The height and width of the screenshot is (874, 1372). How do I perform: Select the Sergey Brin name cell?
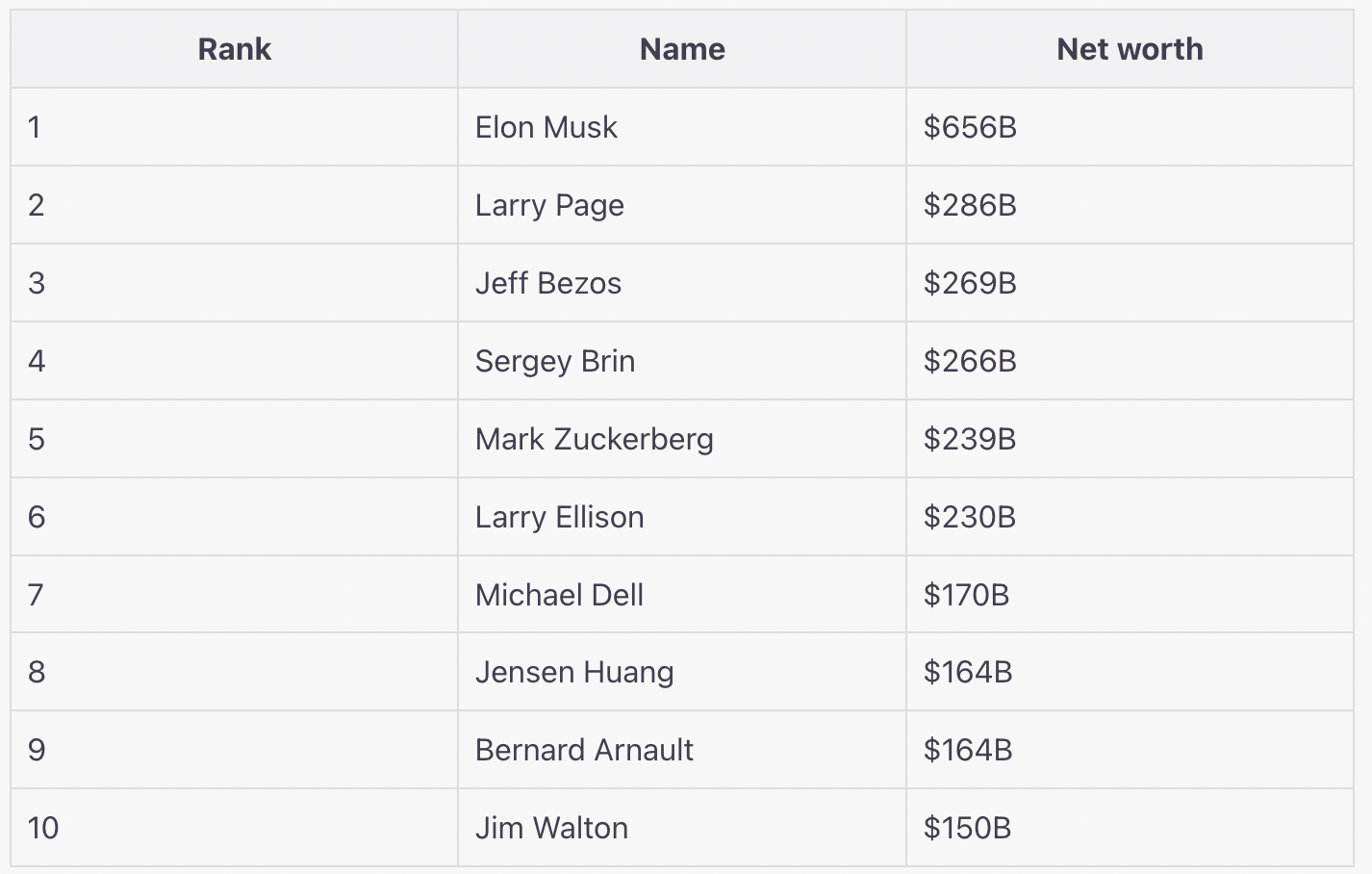[555, 361]
